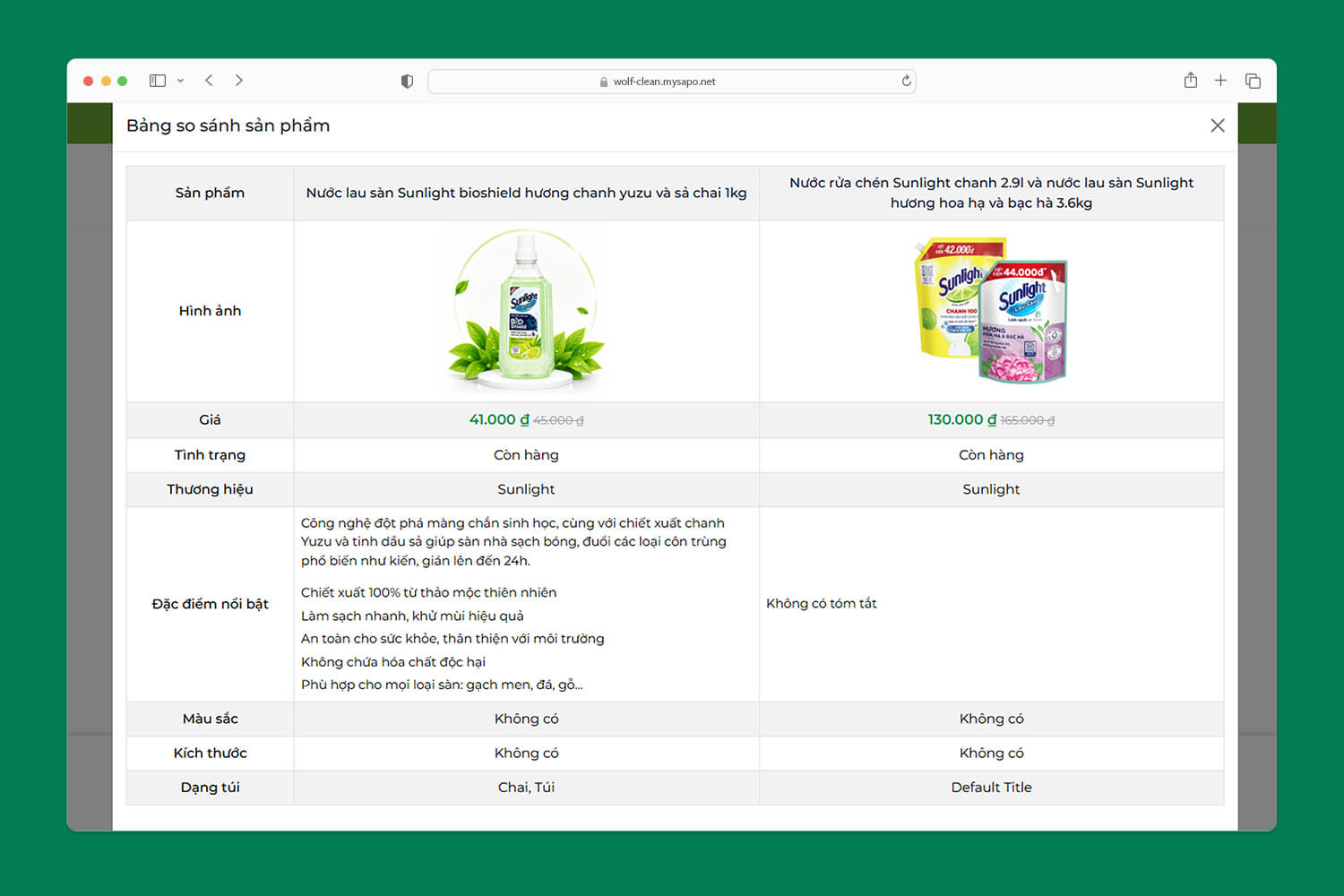Click the 'Màu sắc' row header
This screenshot has width=1344, height=896.
tap(210, 719)
